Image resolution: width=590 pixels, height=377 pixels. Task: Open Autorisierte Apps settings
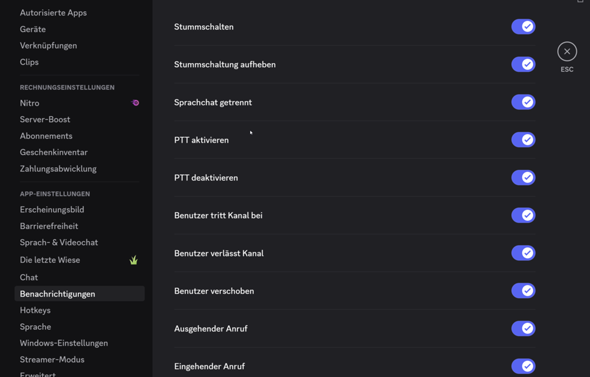(79, 13)
